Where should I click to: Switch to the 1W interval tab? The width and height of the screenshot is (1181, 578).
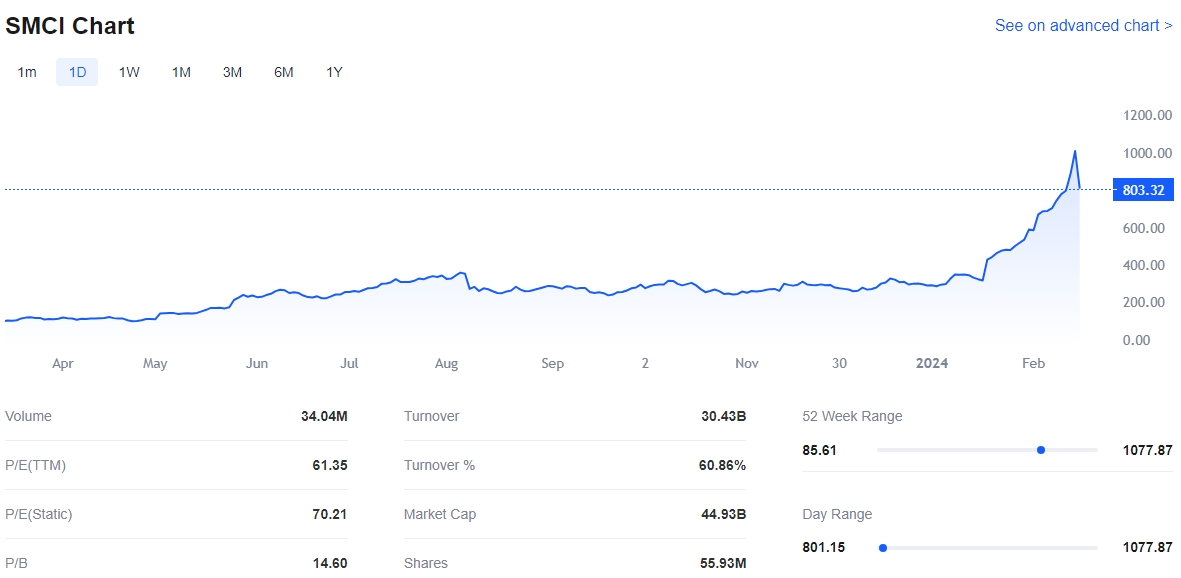[x=129, y=72]
